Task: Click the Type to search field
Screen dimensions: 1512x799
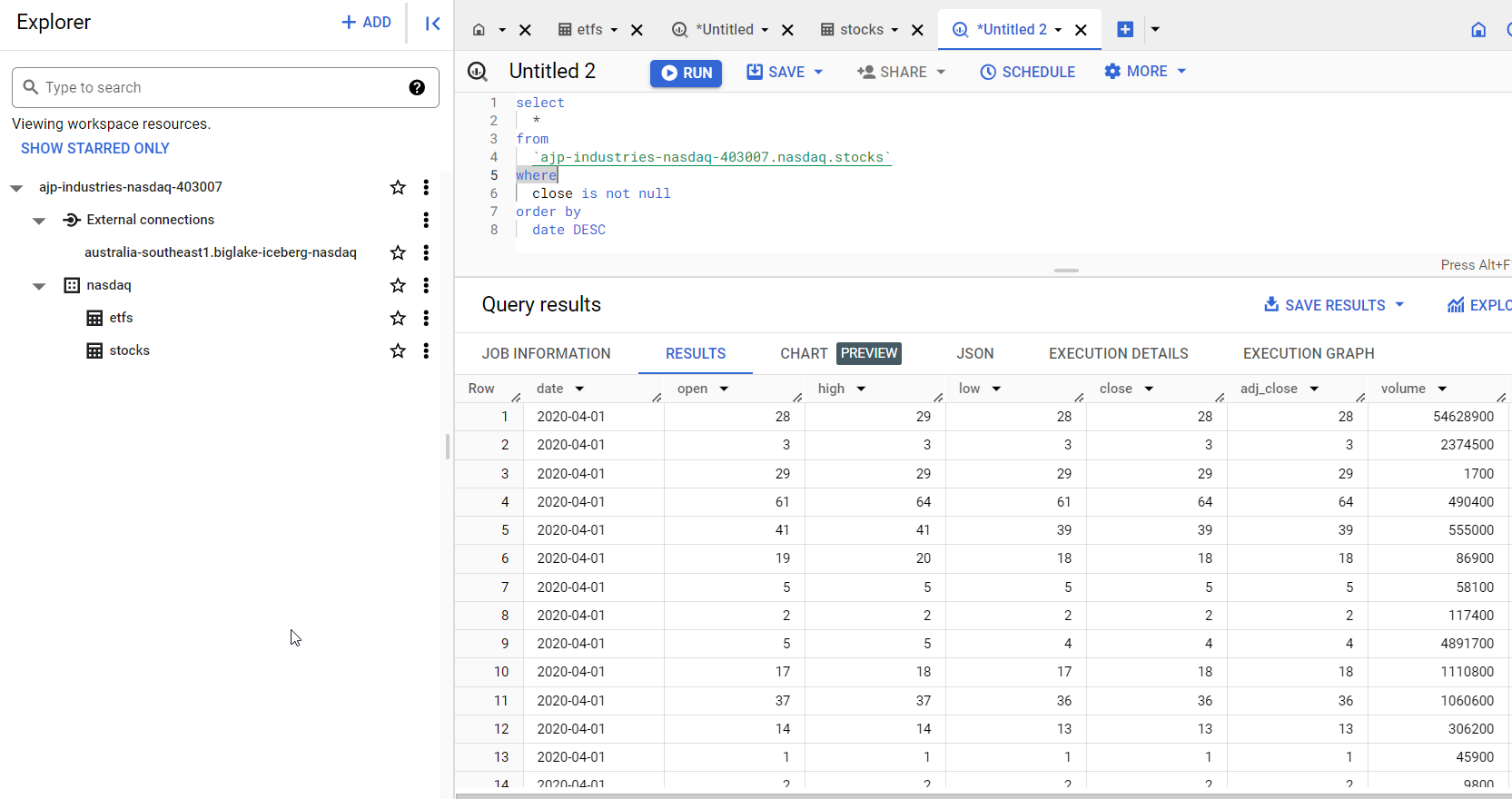Action: point(225,87)
